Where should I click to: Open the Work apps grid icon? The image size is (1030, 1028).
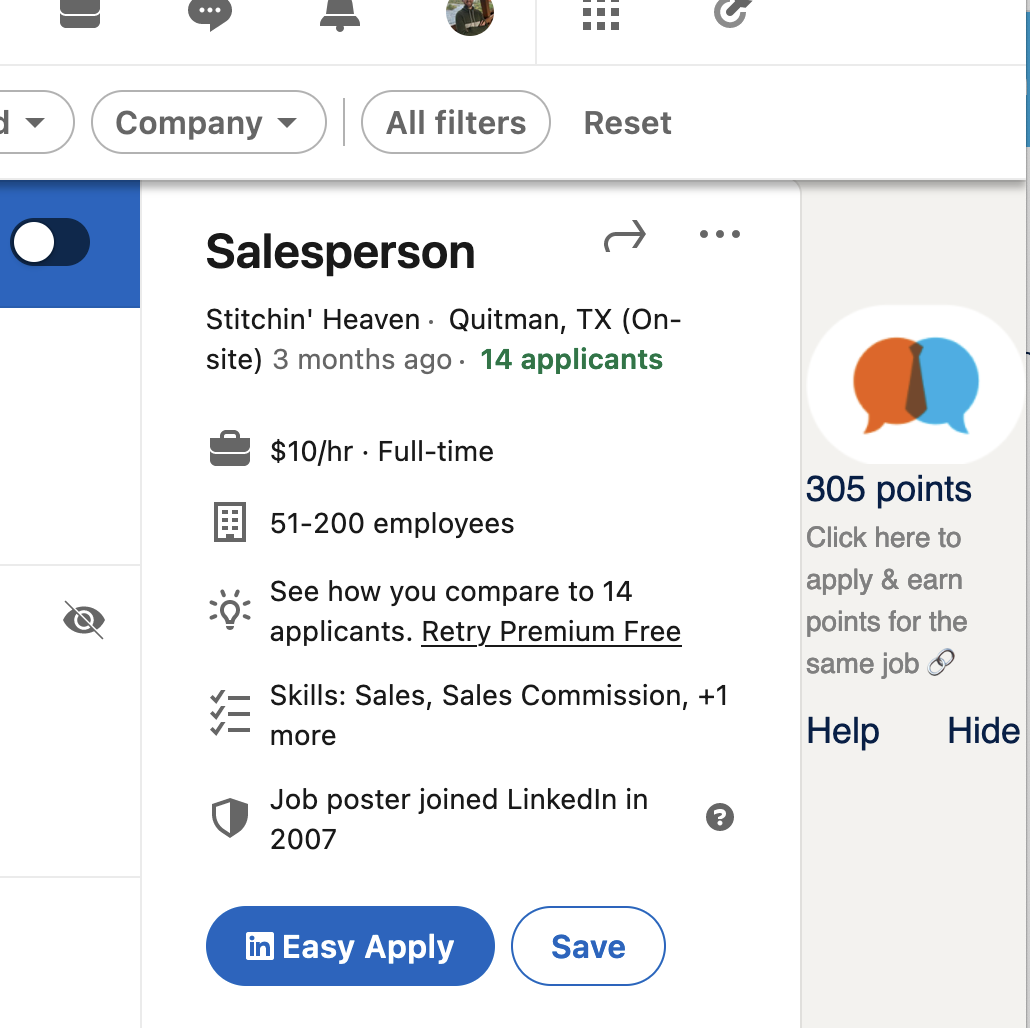pyautogui.click(x=601, y=14)
